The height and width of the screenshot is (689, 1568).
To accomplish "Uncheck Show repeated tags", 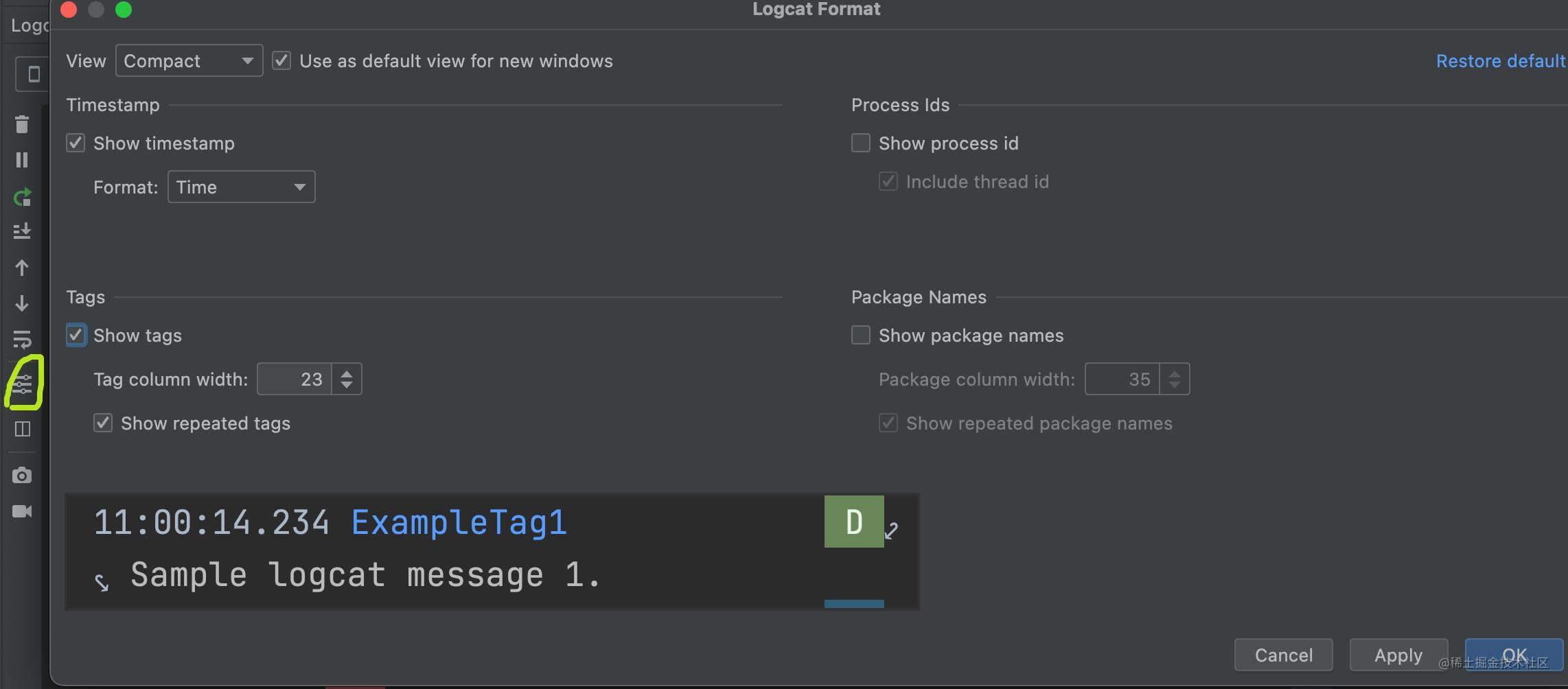I will pyautogui.click(x=103, y=423).
